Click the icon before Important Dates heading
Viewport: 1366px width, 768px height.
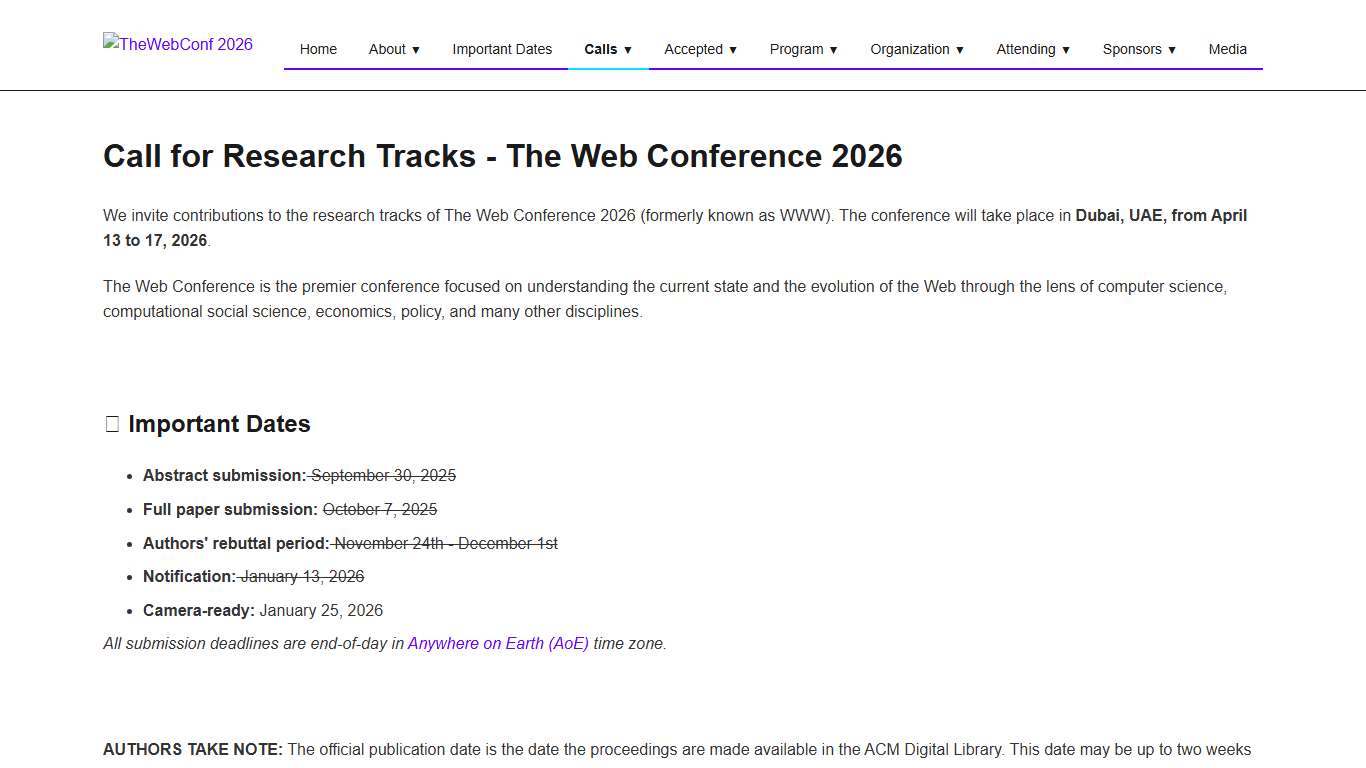pyautogui.click(x=111, y=423)
